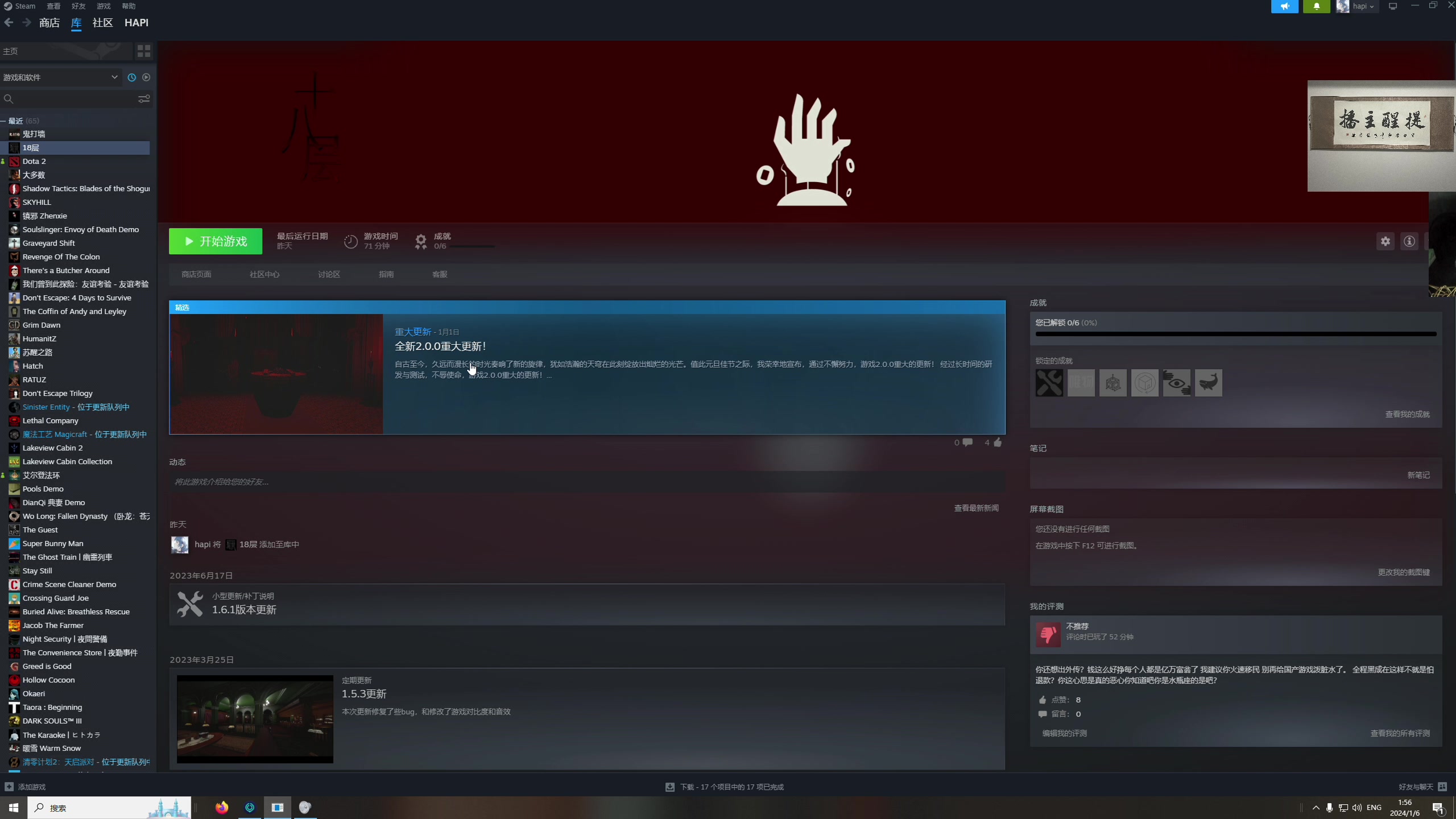Collapse the 最近 category list
This screenshot has height=819, width=1456.
[x=3, y=121]
